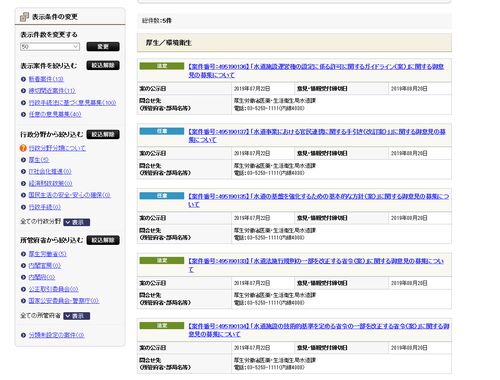Click the 厚生/環境衛生 category heading

(x=169, y=43)
